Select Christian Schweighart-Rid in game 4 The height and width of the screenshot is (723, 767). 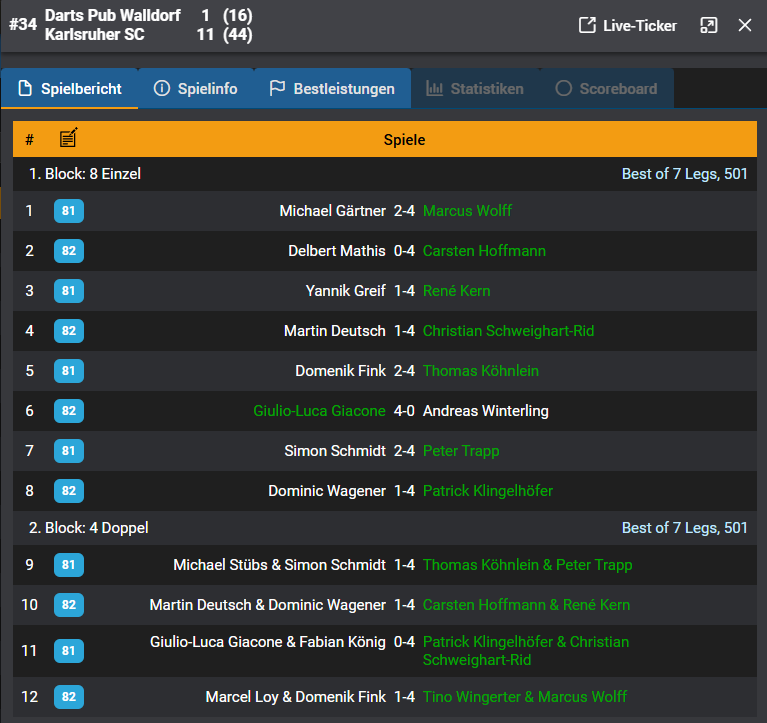pos(508,331)
